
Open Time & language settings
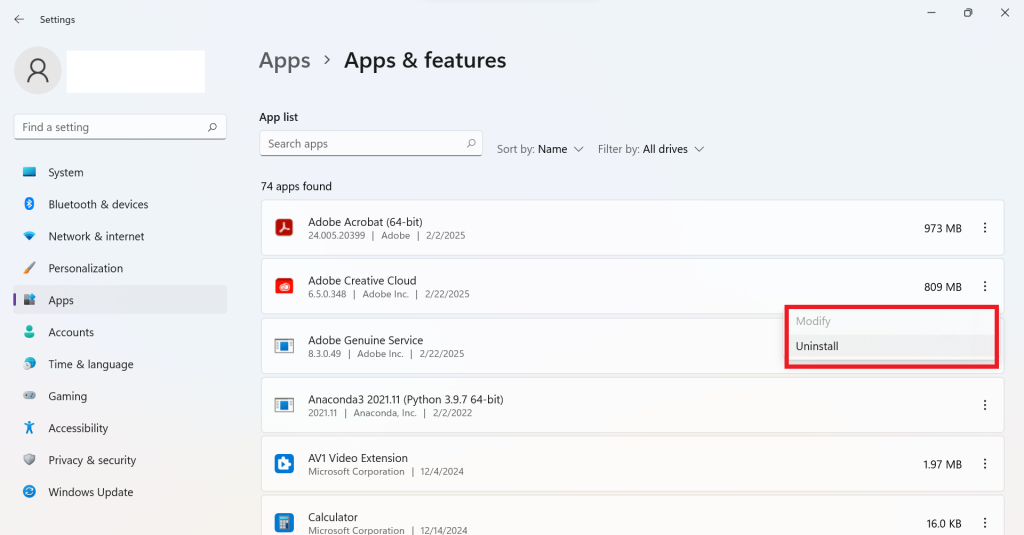click(120, 365)
